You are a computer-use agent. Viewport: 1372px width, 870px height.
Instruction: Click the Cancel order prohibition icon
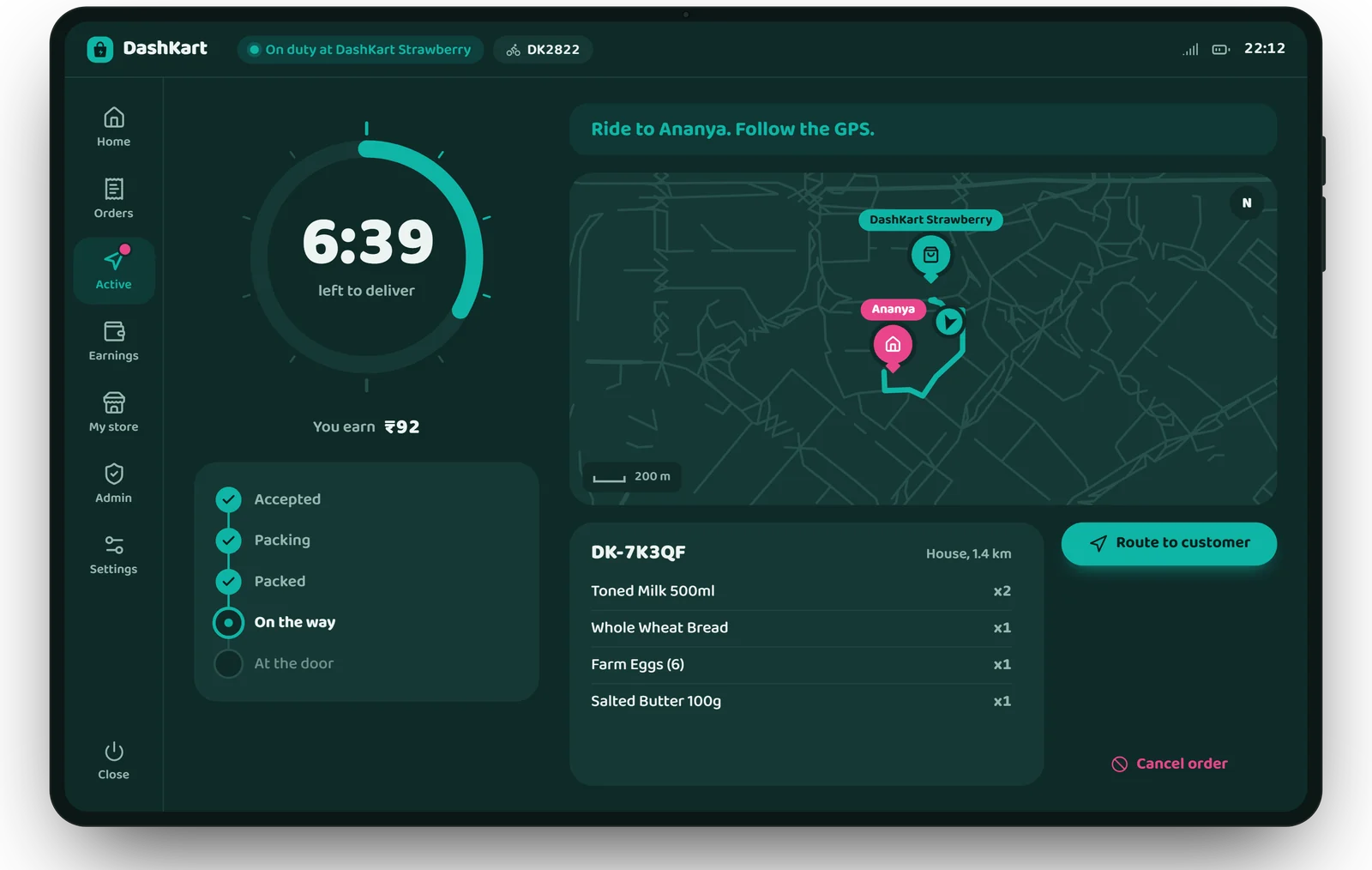coord(1120,764)
